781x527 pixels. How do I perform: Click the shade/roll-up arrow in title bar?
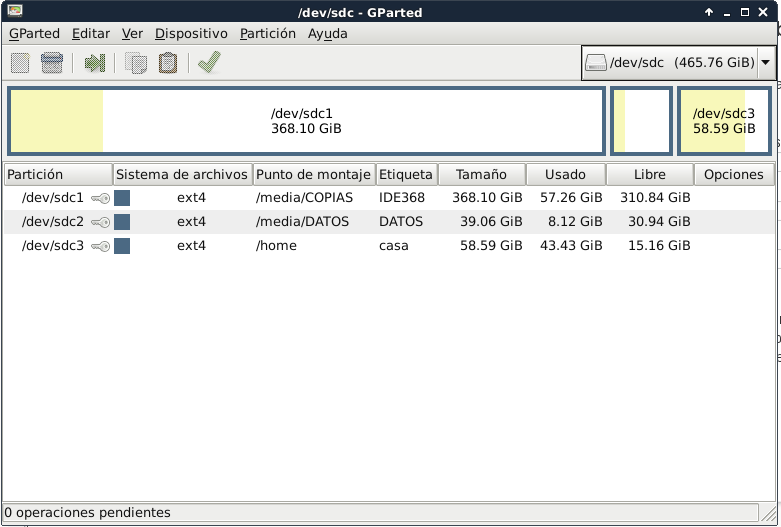[709, 12]
